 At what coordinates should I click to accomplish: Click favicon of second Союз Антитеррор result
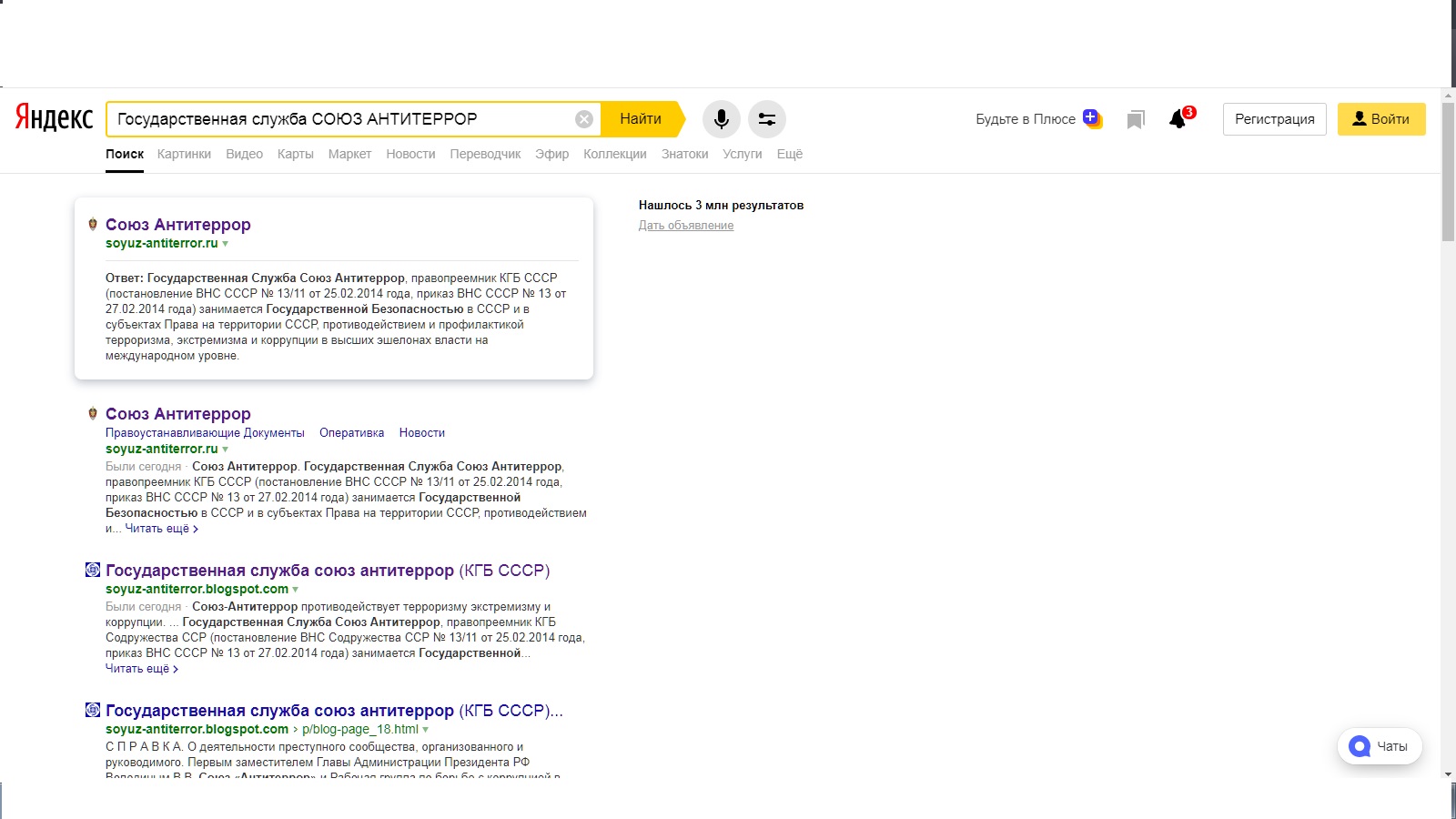[x=92, y=413]
